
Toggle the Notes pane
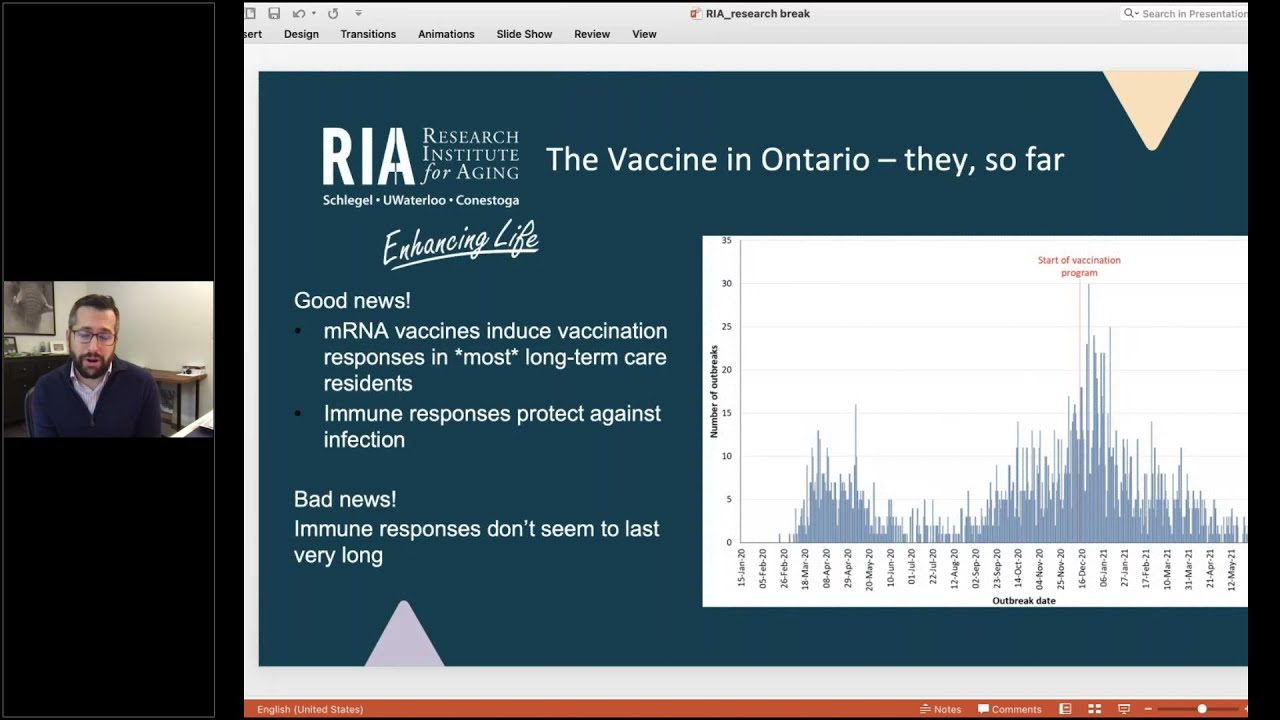tap(940, 709)
